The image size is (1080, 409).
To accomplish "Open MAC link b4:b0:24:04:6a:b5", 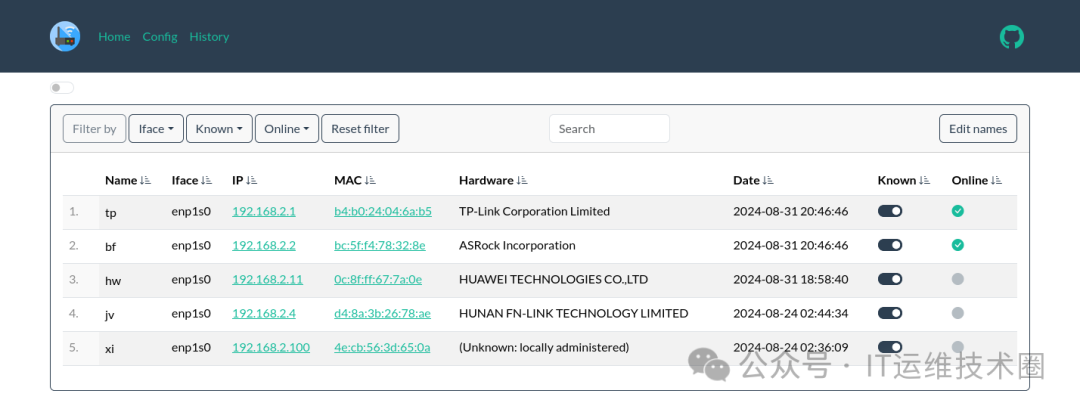I will click(383, 211).
